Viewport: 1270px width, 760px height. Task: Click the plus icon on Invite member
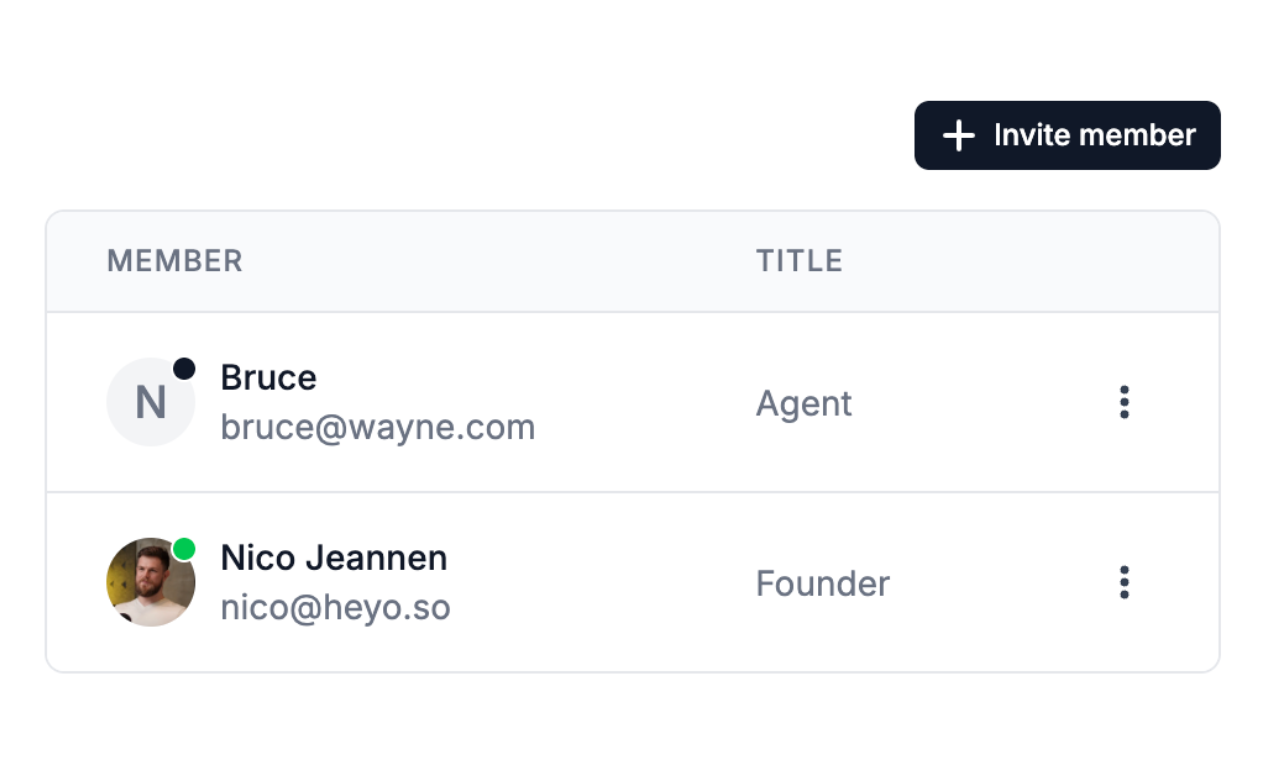958,136
